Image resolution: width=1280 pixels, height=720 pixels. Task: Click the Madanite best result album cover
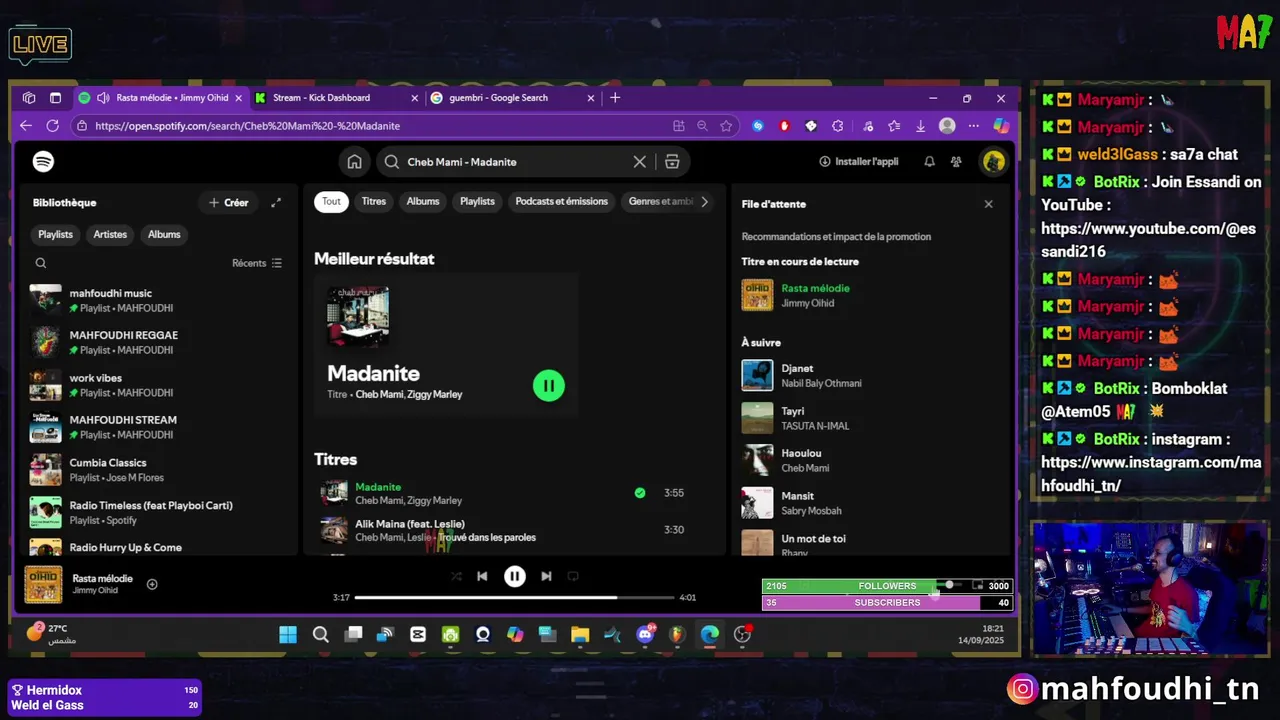(x=358, y=317)
